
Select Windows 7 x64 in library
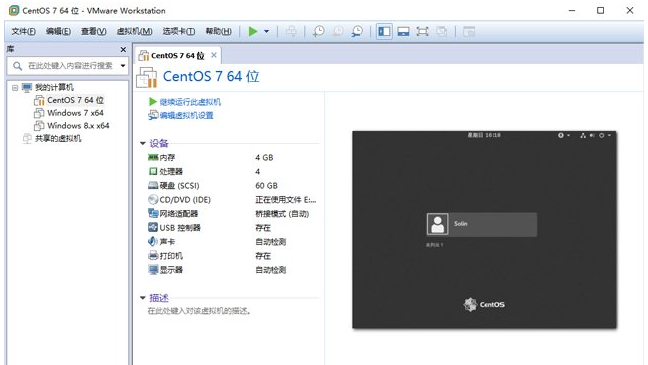69,113
